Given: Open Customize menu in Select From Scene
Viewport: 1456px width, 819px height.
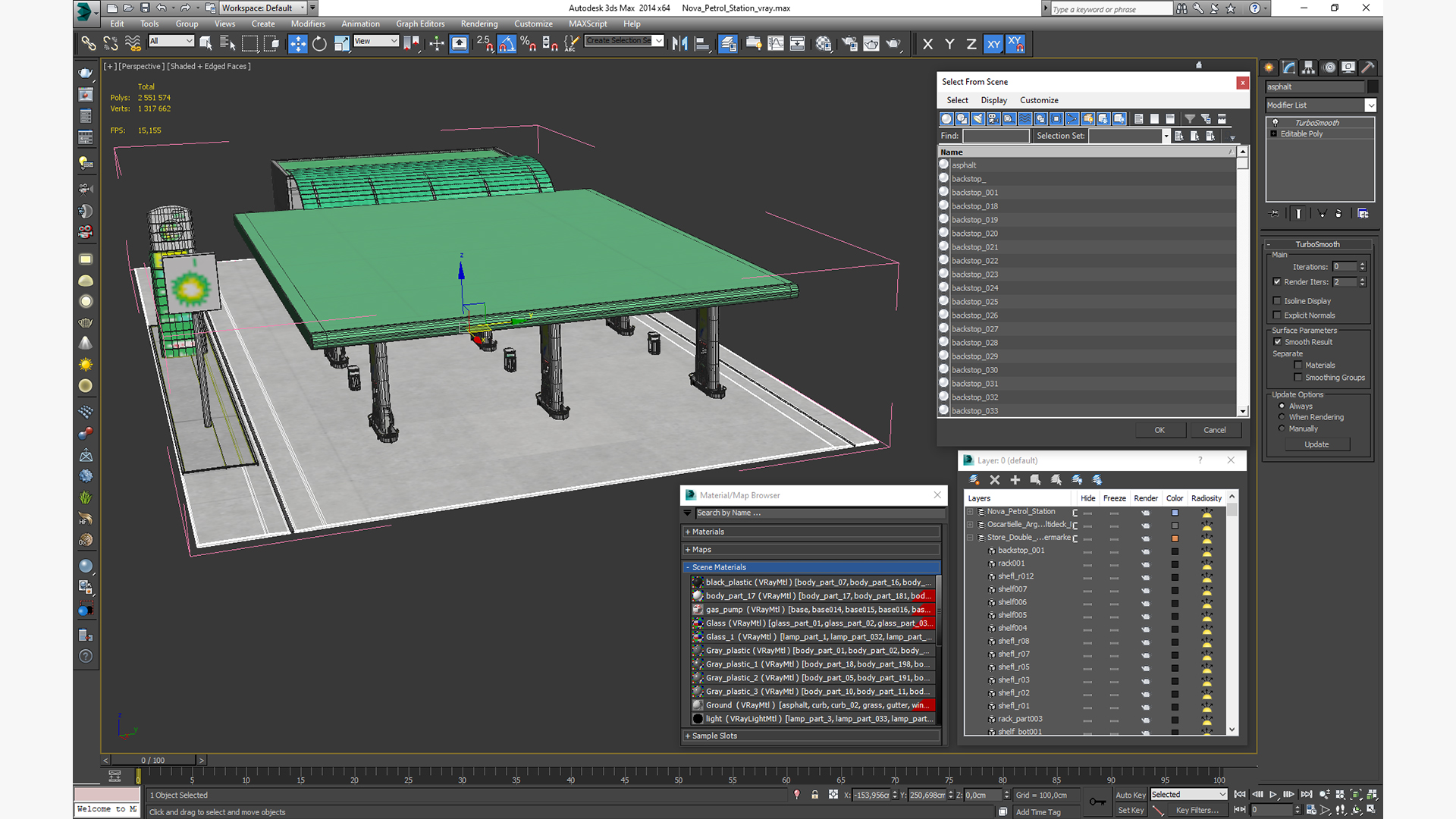Looking at the screenshot, I should tap(1039, 100).
